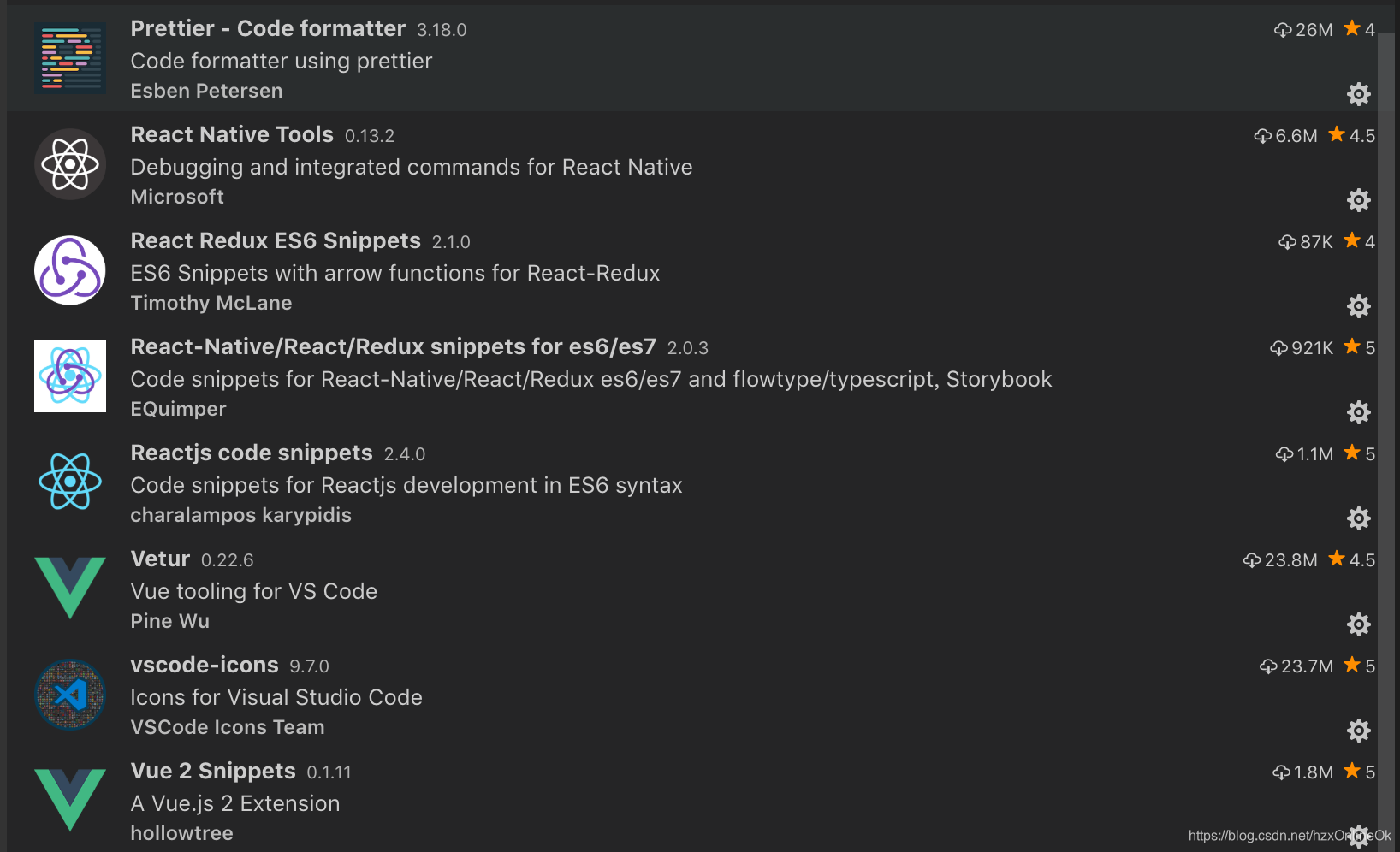Screen dimensions: 1400x852
Task: Click the author name Esben Petersen
Action: point(206,91)
